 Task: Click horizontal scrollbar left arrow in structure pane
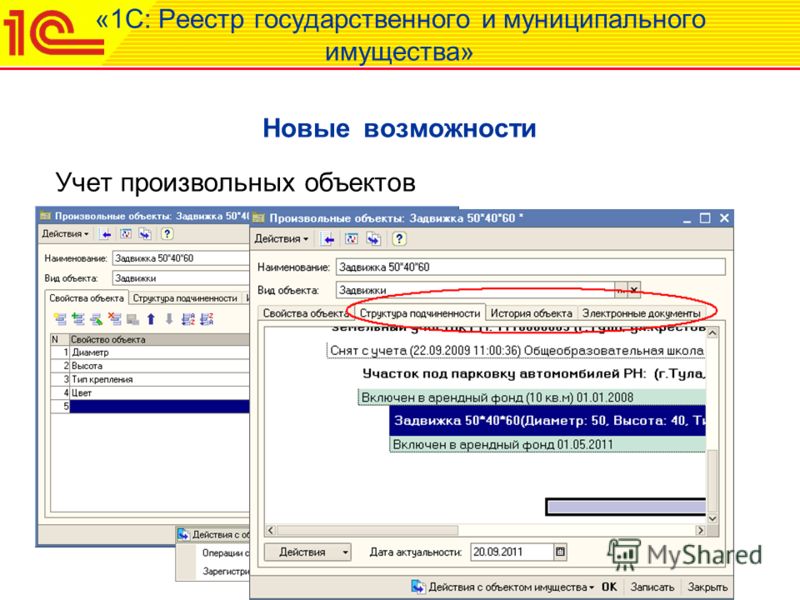(x=271, y=531)
